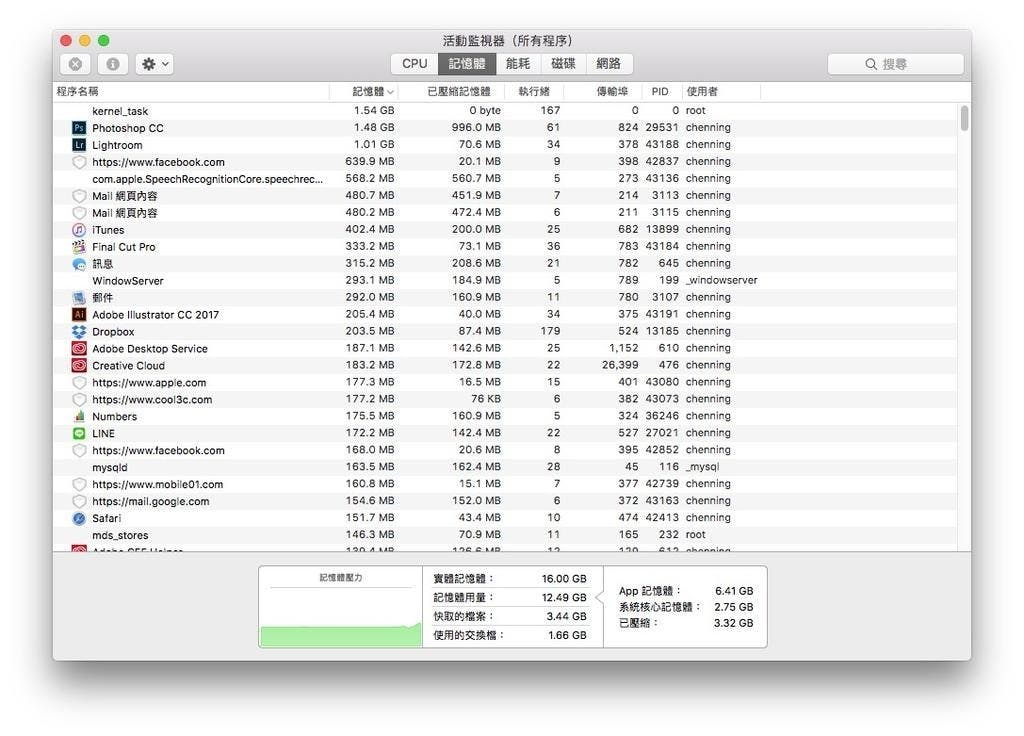The height and width of the screenshot is (736, 1024).
Task: Click the iTunes process icon
Action: pyautogui.click(x=79, y=230)
